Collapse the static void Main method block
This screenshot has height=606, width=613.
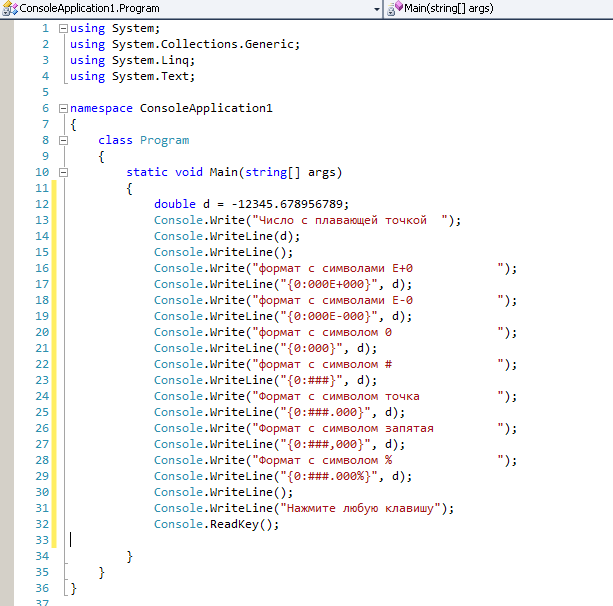tap(63, 172)
